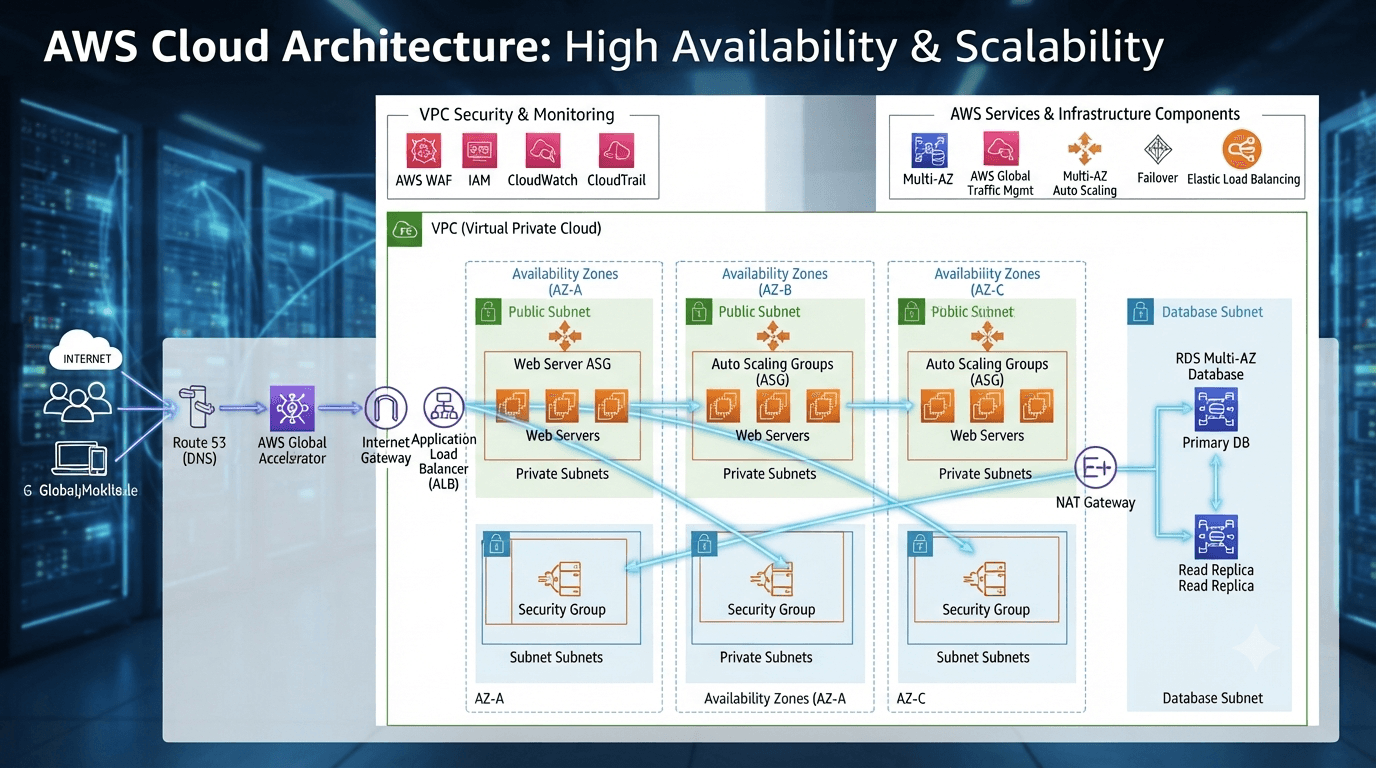Select the "Primary DB" label
The height and width of the screenshot is (768, 1376).
pyautogui.click(x=1216, y=442)
